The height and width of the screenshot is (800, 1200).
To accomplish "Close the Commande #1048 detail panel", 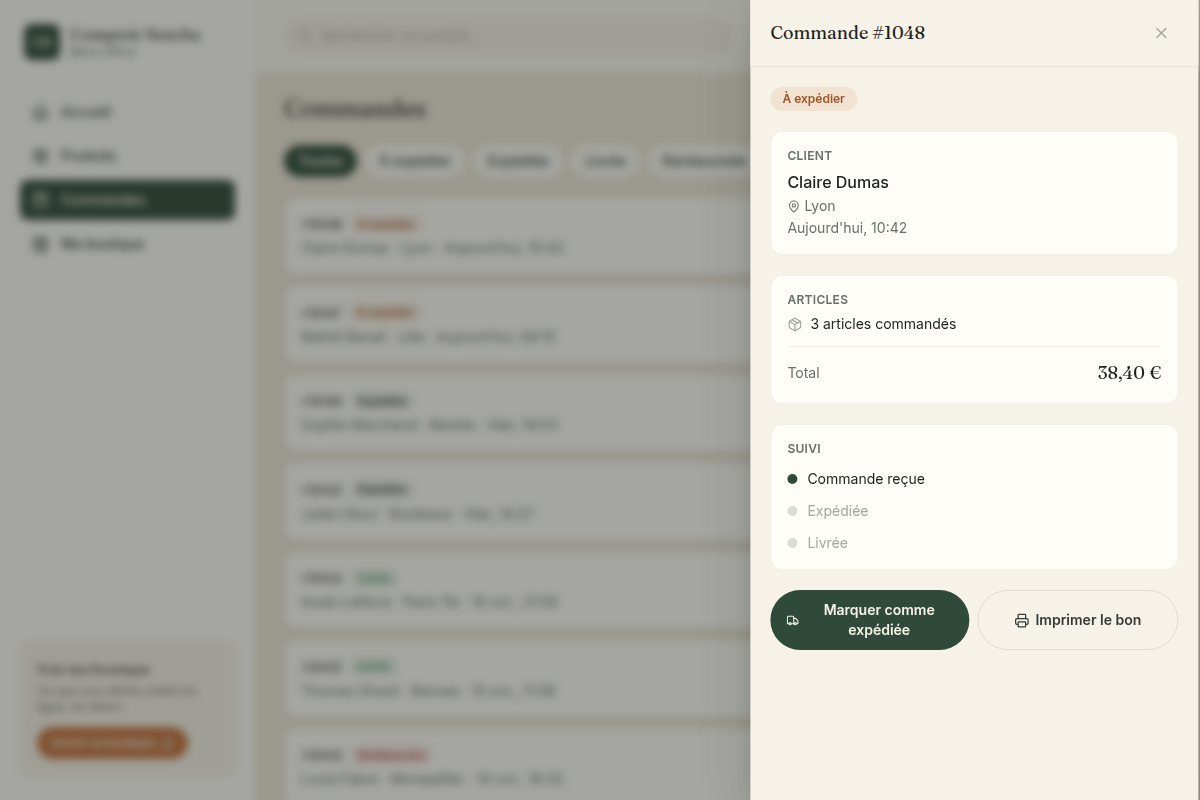I will pyautogui.click(x=1161, y=33).
